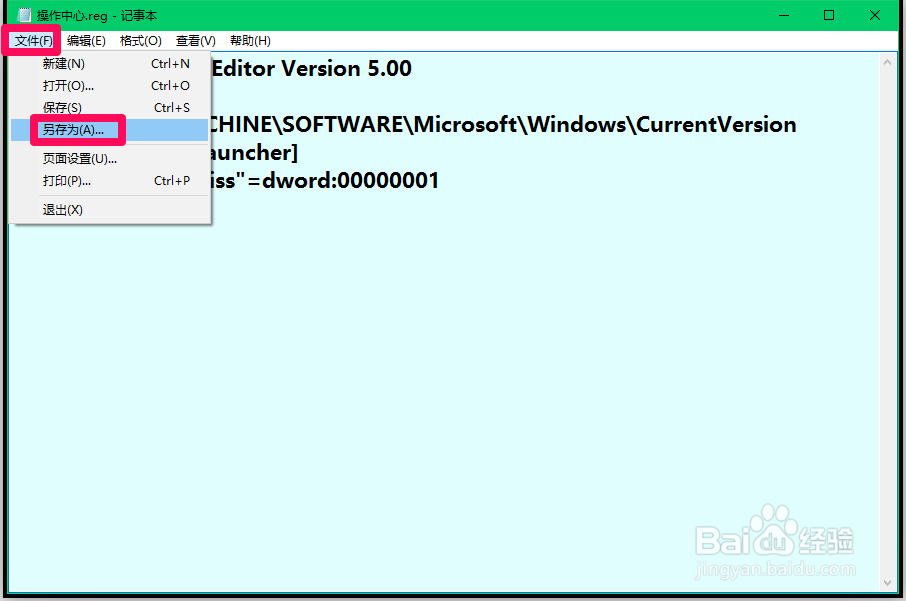This screenshot has width=906, height=601.
Task: Maximize the Notepad window
Action: pyautogui.click(x=829, y=15)
